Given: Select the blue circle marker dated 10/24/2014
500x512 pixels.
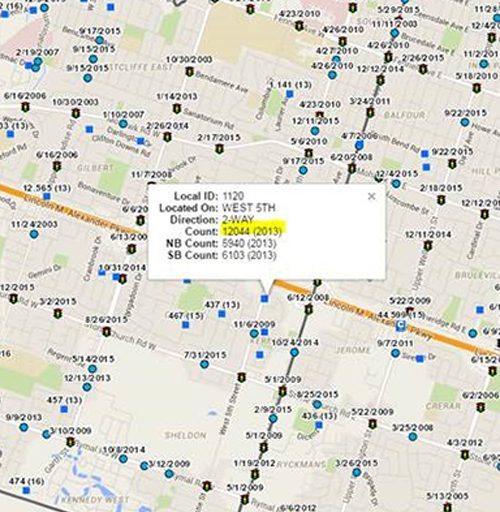Looking at the screenshot, I should (x=294, y=352).
